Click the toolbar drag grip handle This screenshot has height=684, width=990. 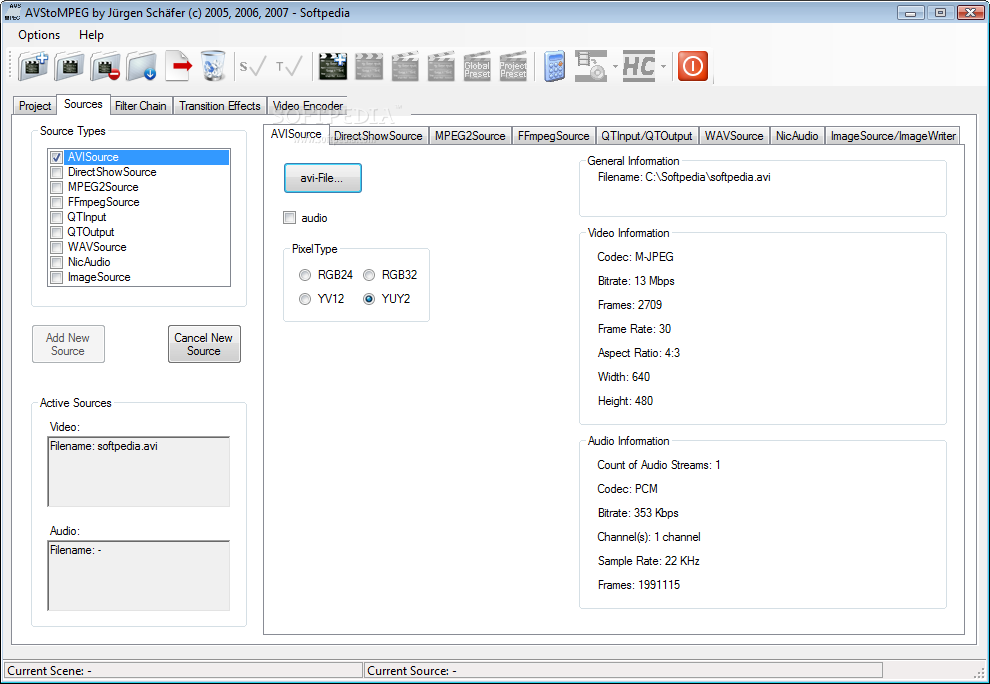point(10,66)
